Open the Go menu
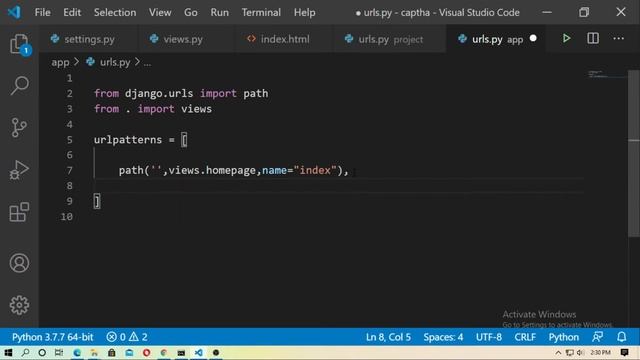Viewport: 640px width, 360px height. click(x=191, y=12)
